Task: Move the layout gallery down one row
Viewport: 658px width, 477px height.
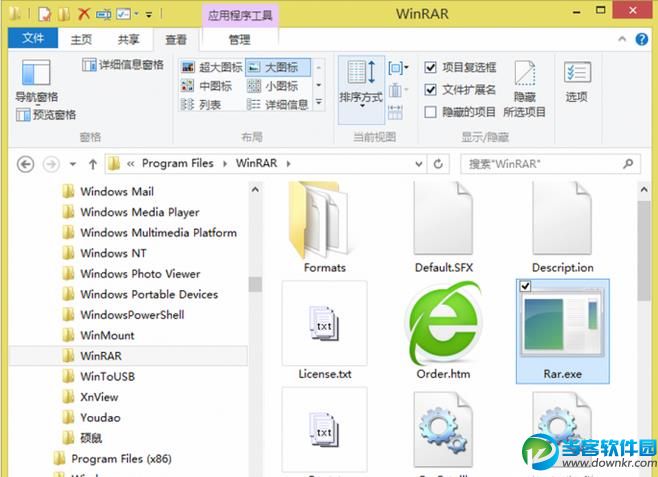Action: point(319,85)
